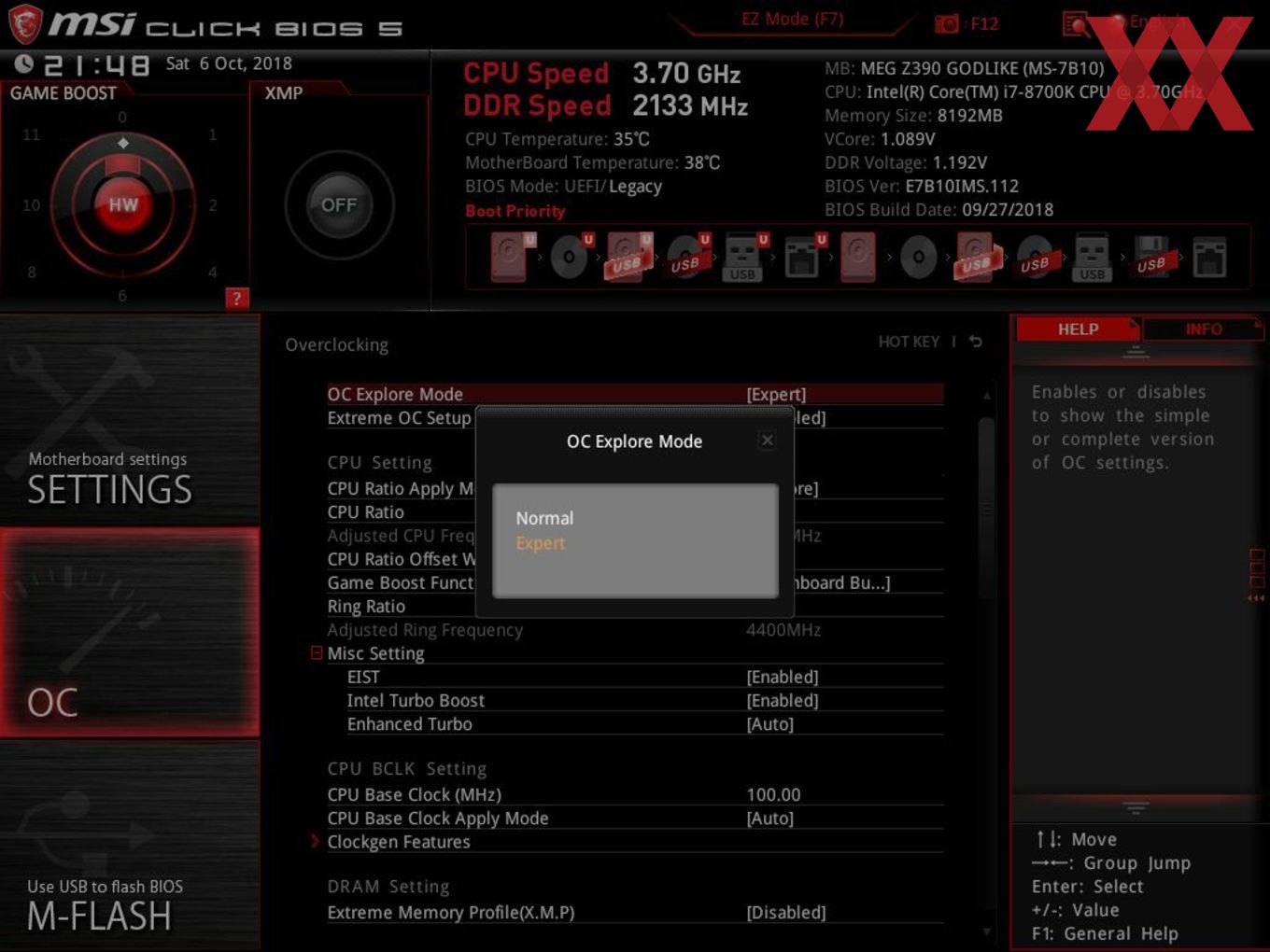Click BIOS Ver: E7B10IMS.112 text
The width and height of the screenshot is (1270, 952).
click(x=922, y=186)
